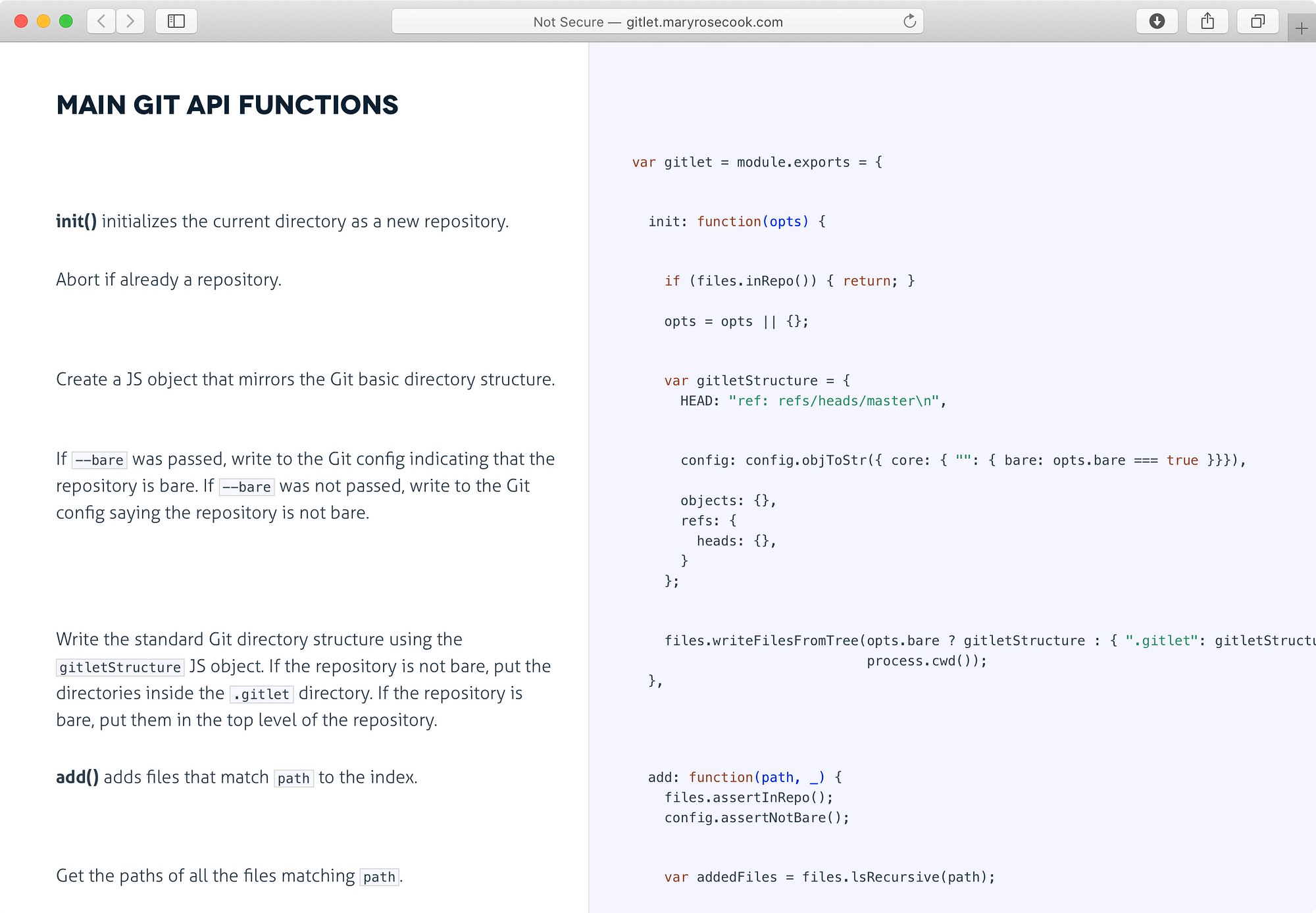Click 'init: function(opts) {' code line
Image resolution: width=1316 pixels, height=913 pixels.
[737, 222]
